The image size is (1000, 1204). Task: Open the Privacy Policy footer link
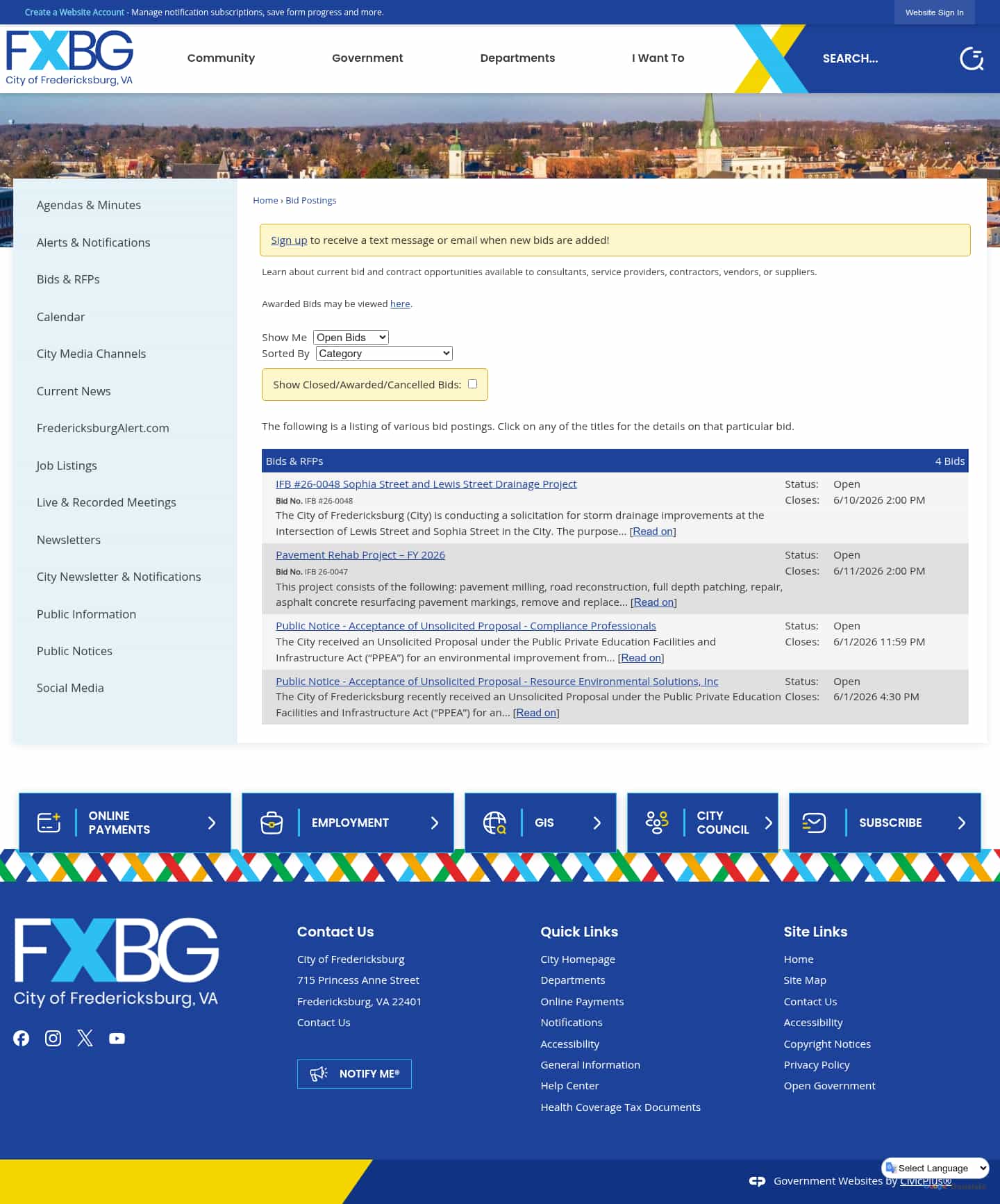(x=817, y=1065)
